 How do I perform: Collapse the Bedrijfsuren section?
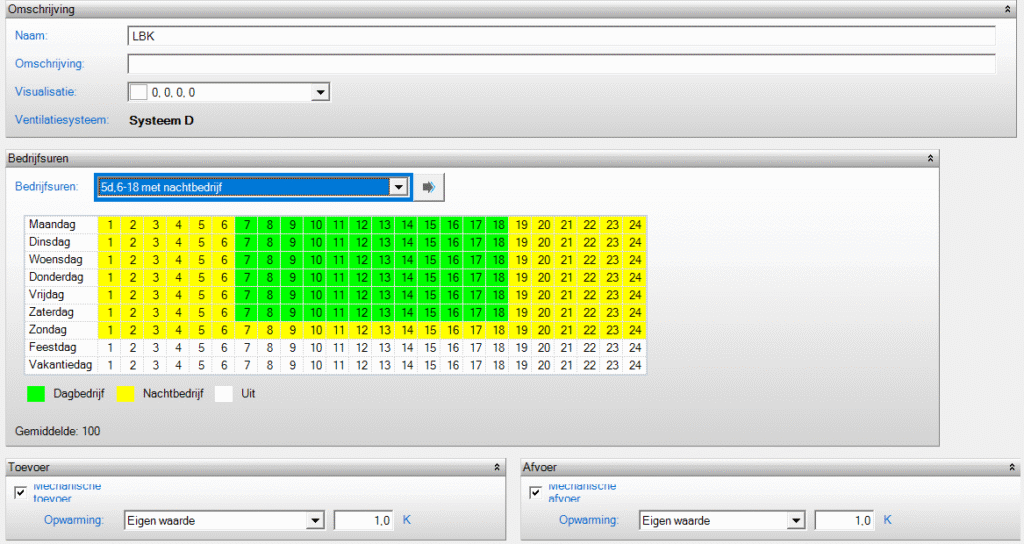(930, 158)
